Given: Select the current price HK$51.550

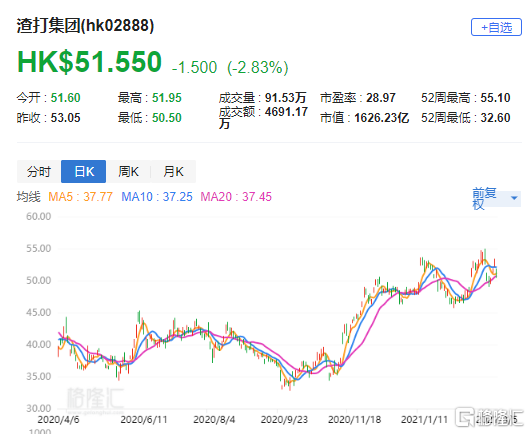Looking at the screenshot, I should point(90,62).
